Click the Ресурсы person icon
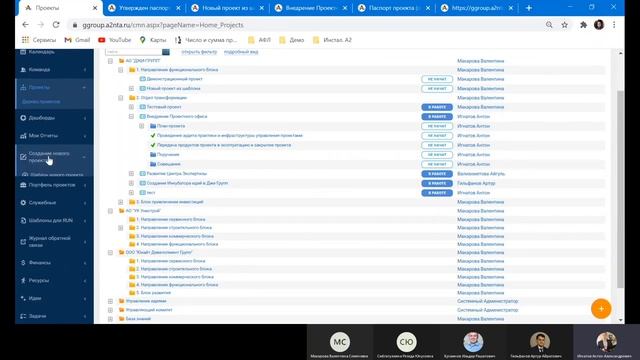This screenshot has width=640, height=360. (23, 280)
